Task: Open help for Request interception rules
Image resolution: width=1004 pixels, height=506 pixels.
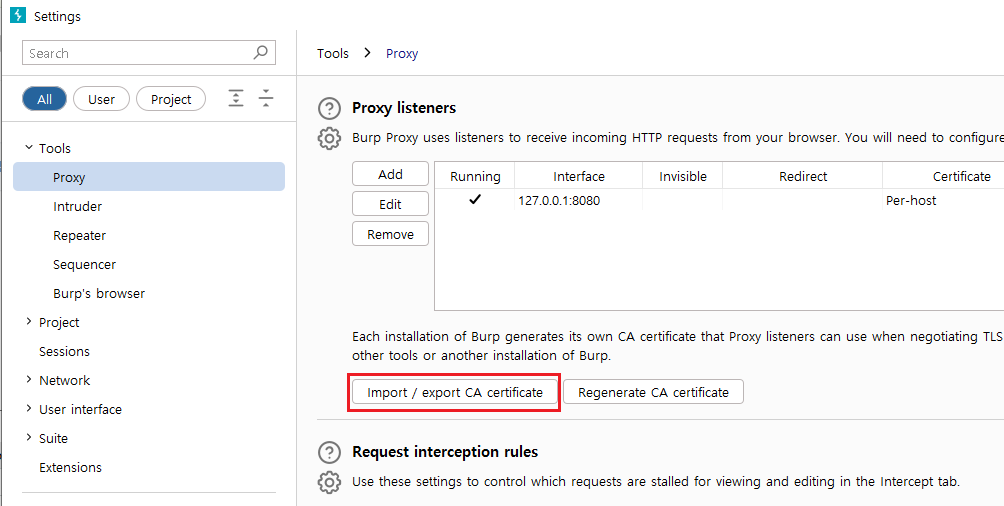Action: coord(329,452)
